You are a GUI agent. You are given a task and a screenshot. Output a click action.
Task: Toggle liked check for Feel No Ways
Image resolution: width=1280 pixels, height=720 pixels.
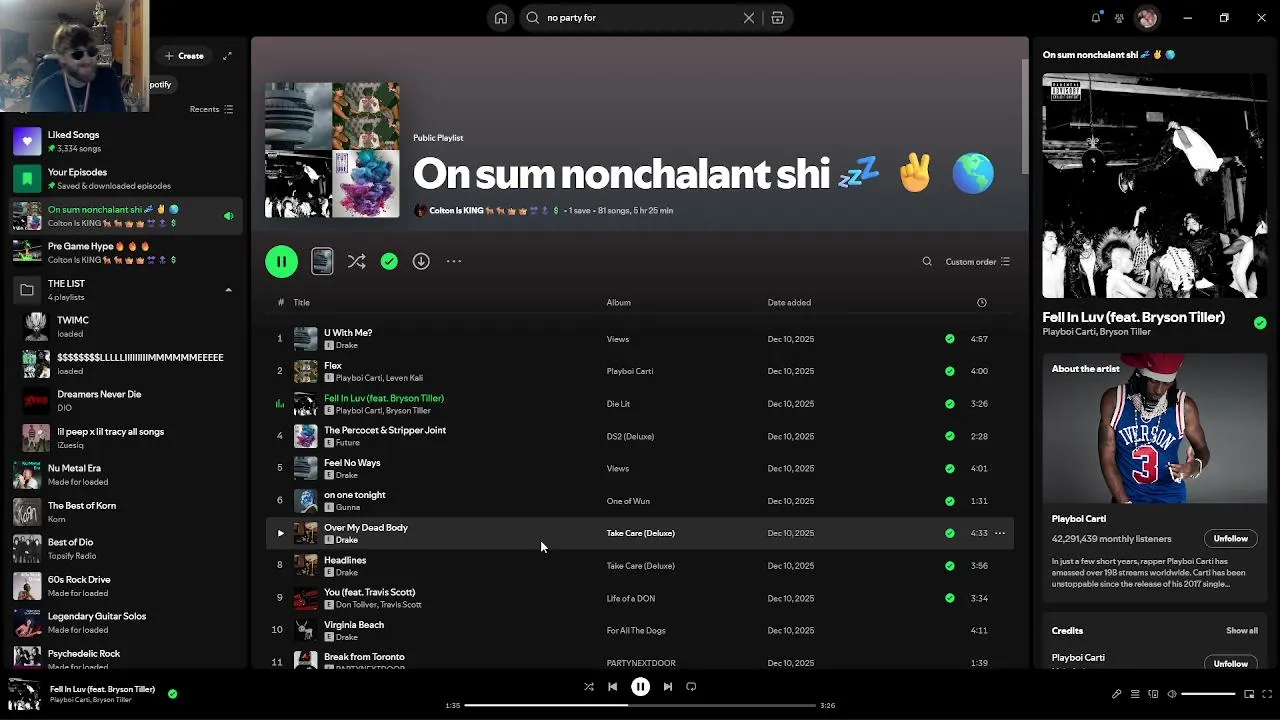coord(950,468)
